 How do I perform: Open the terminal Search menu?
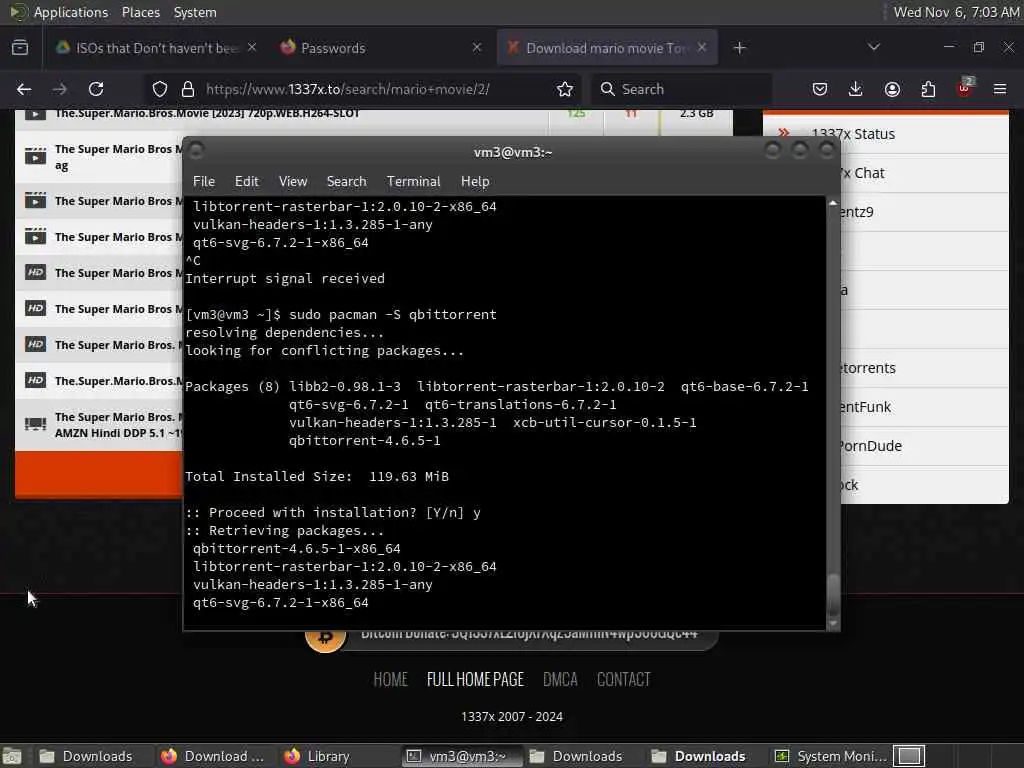coord(346,182)
